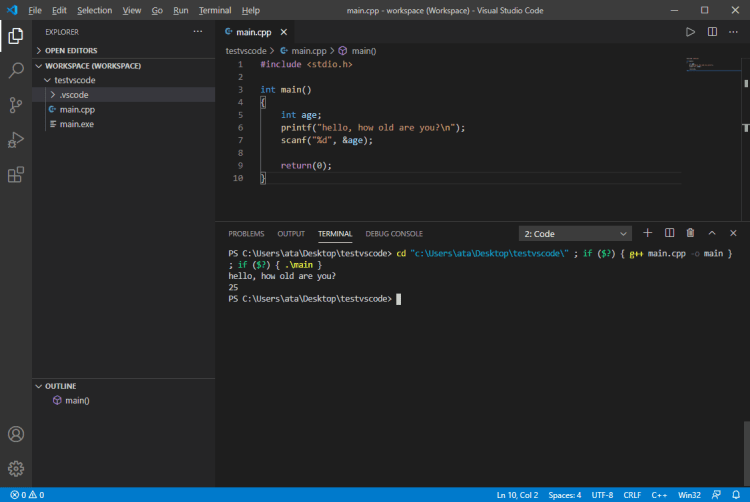Viewport: 750px width, 502px height.
Task: Split the editor to the right
Action: pyautogui.click(x=712, y=32)
